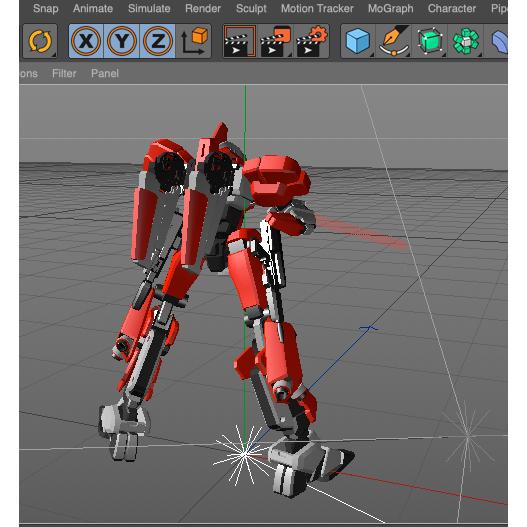Open the Motion Tracker menu

(x=317, y=8)
